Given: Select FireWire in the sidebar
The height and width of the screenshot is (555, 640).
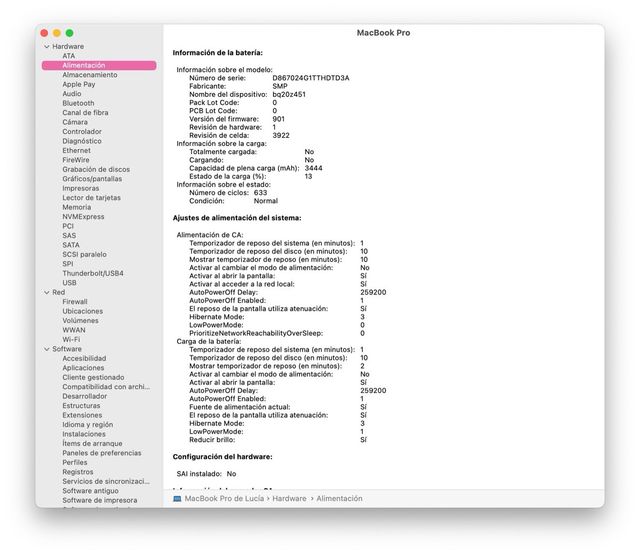Looking at the screenshot, I should tap(76, 160).
